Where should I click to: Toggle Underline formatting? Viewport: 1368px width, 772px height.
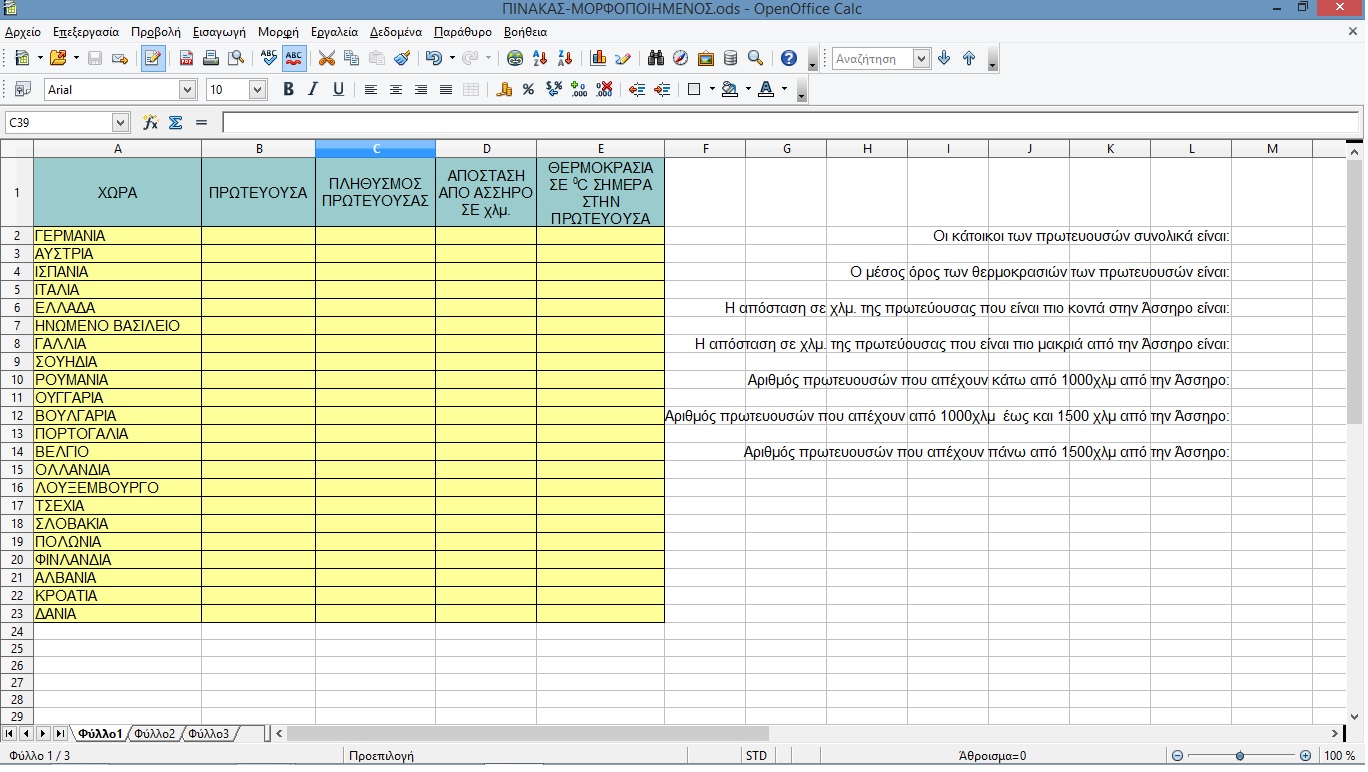click(x=338, y=89)
